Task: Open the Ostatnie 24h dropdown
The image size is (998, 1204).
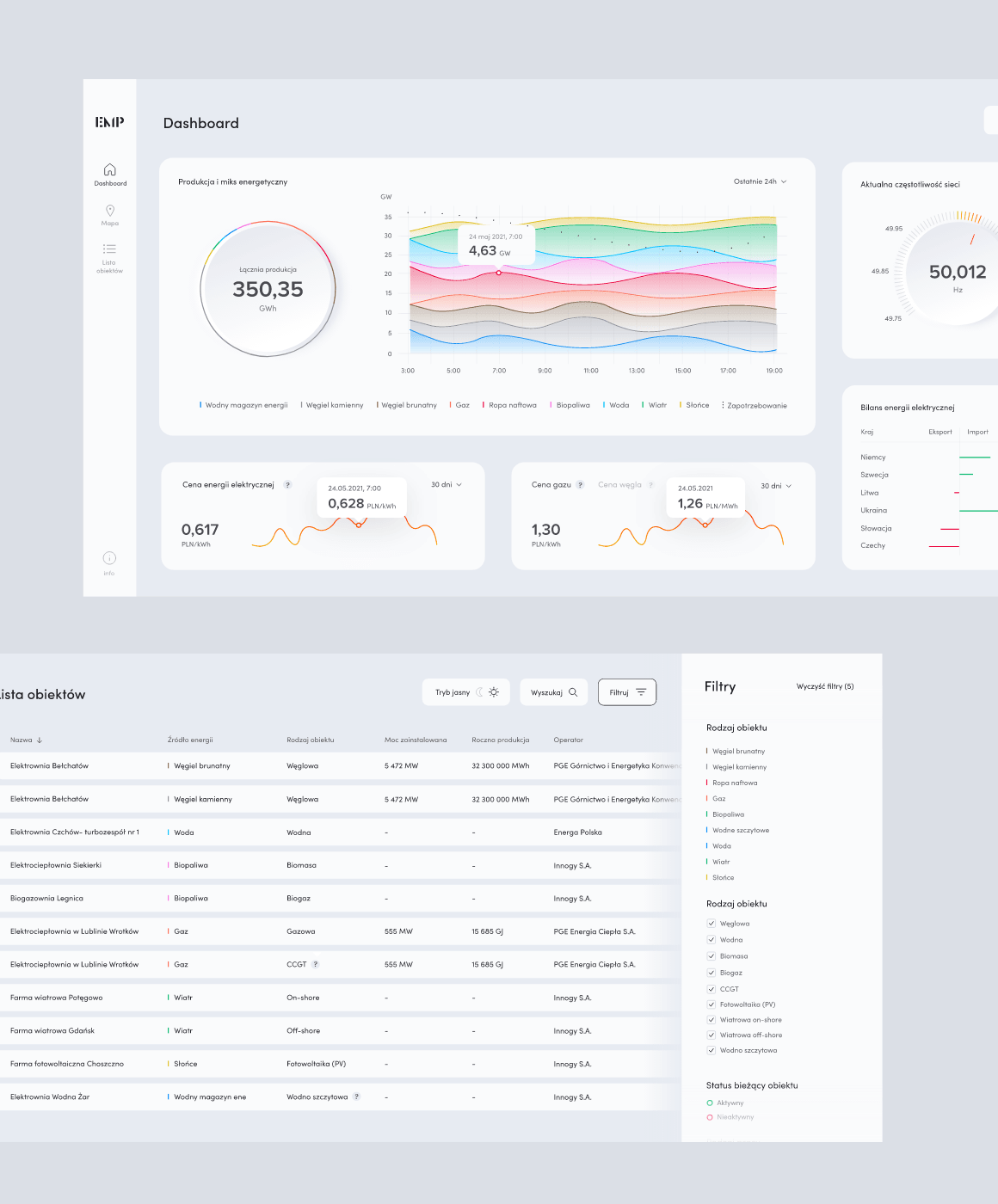Action: (760, 181)
